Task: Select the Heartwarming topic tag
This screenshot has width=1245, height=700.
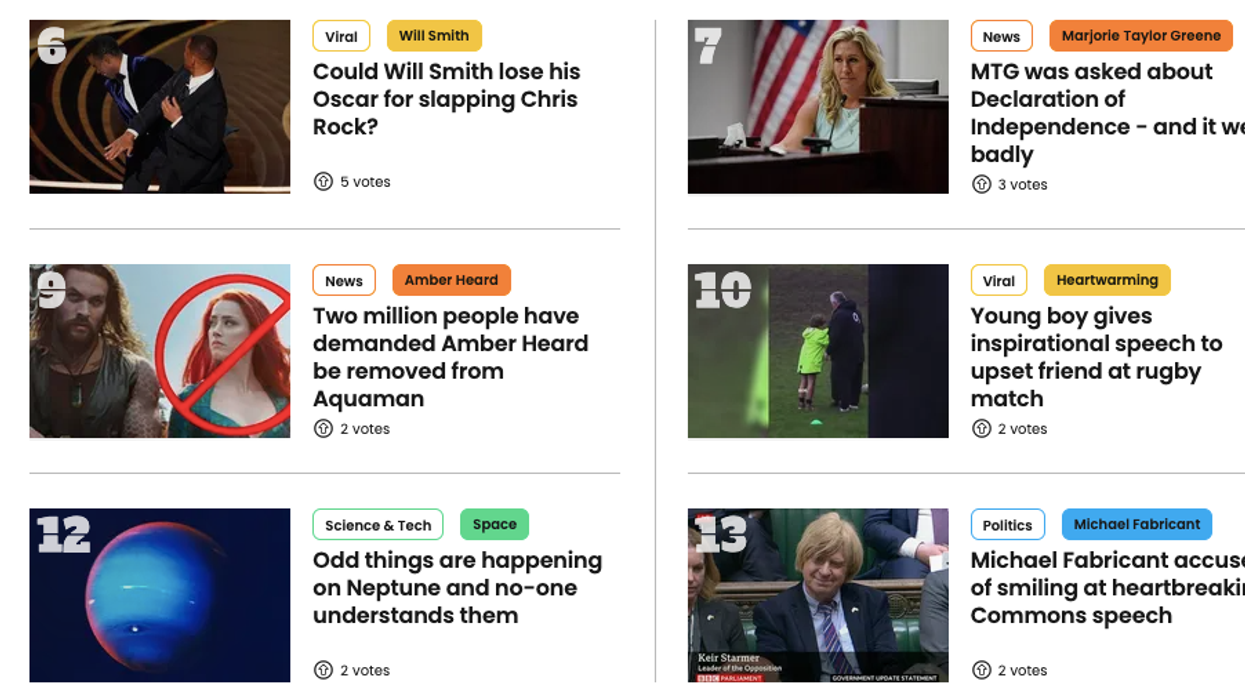Action: point(1107,280)
